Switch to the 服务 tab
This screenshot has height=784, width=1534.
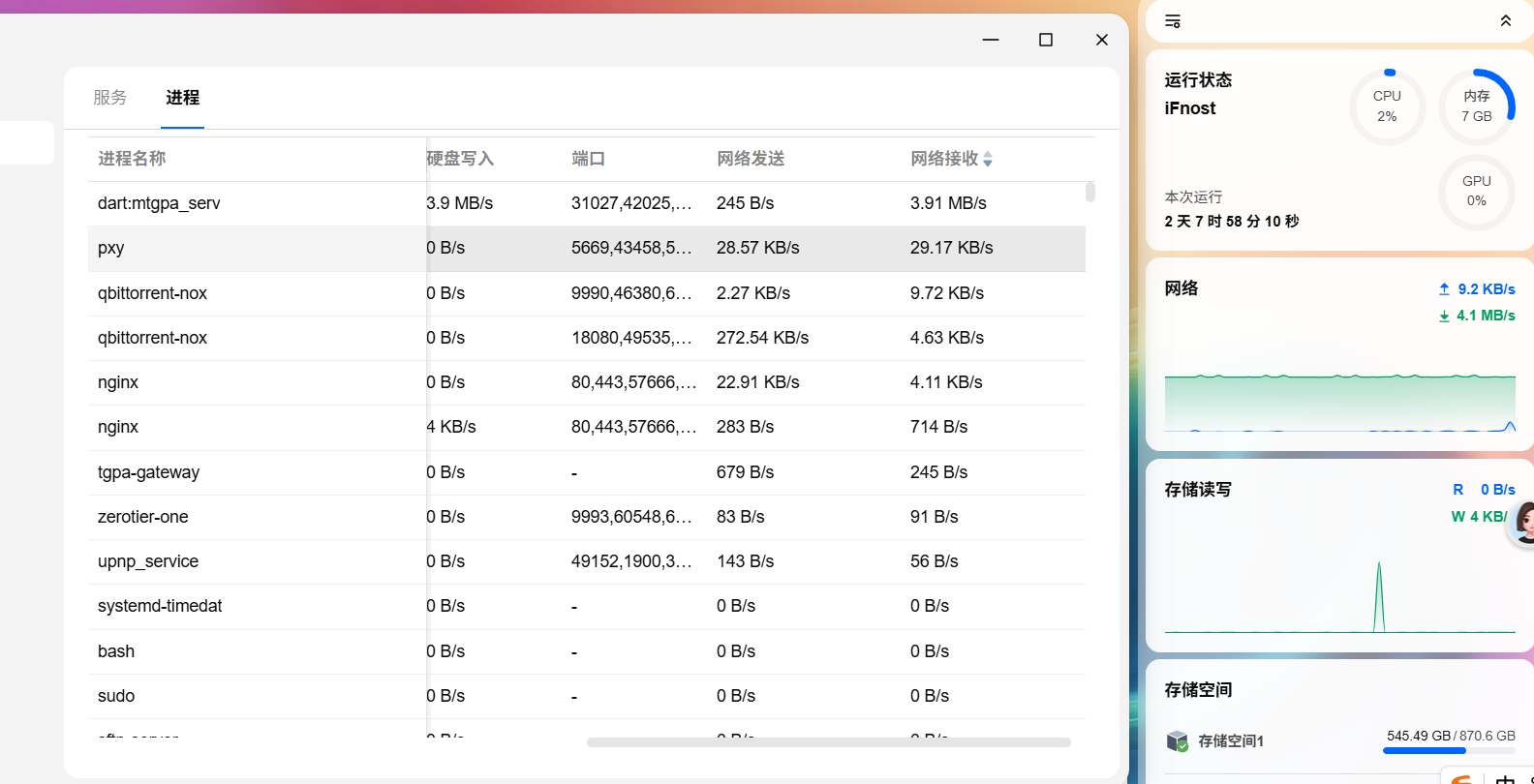[x=110, y=98]
